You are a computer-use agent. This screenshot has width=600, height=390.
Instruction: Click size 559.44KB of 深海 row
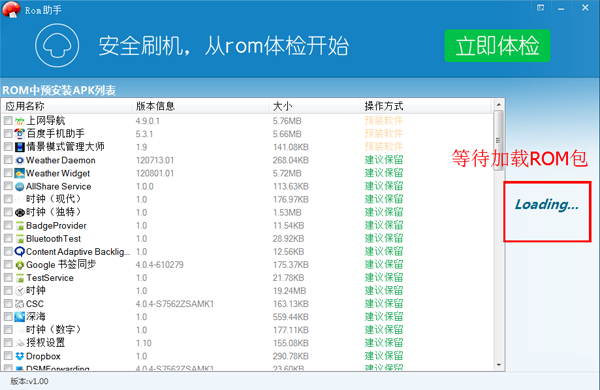pyautogui.click(x=290, y=317)
